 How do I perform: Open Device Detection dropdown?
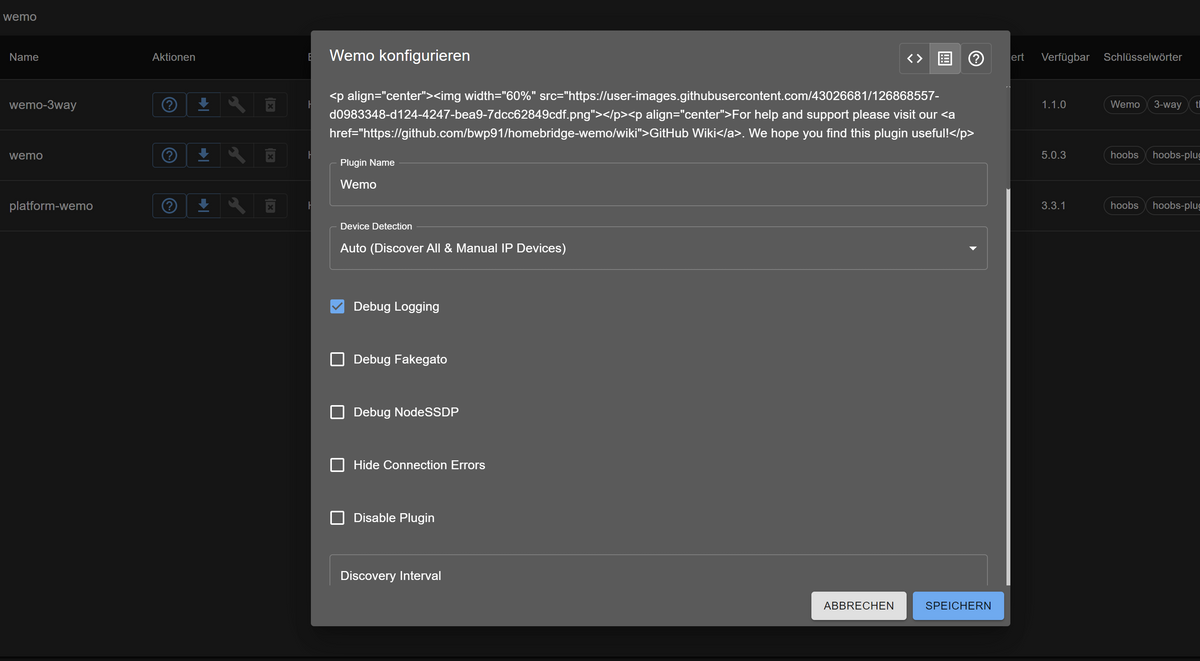658,248
